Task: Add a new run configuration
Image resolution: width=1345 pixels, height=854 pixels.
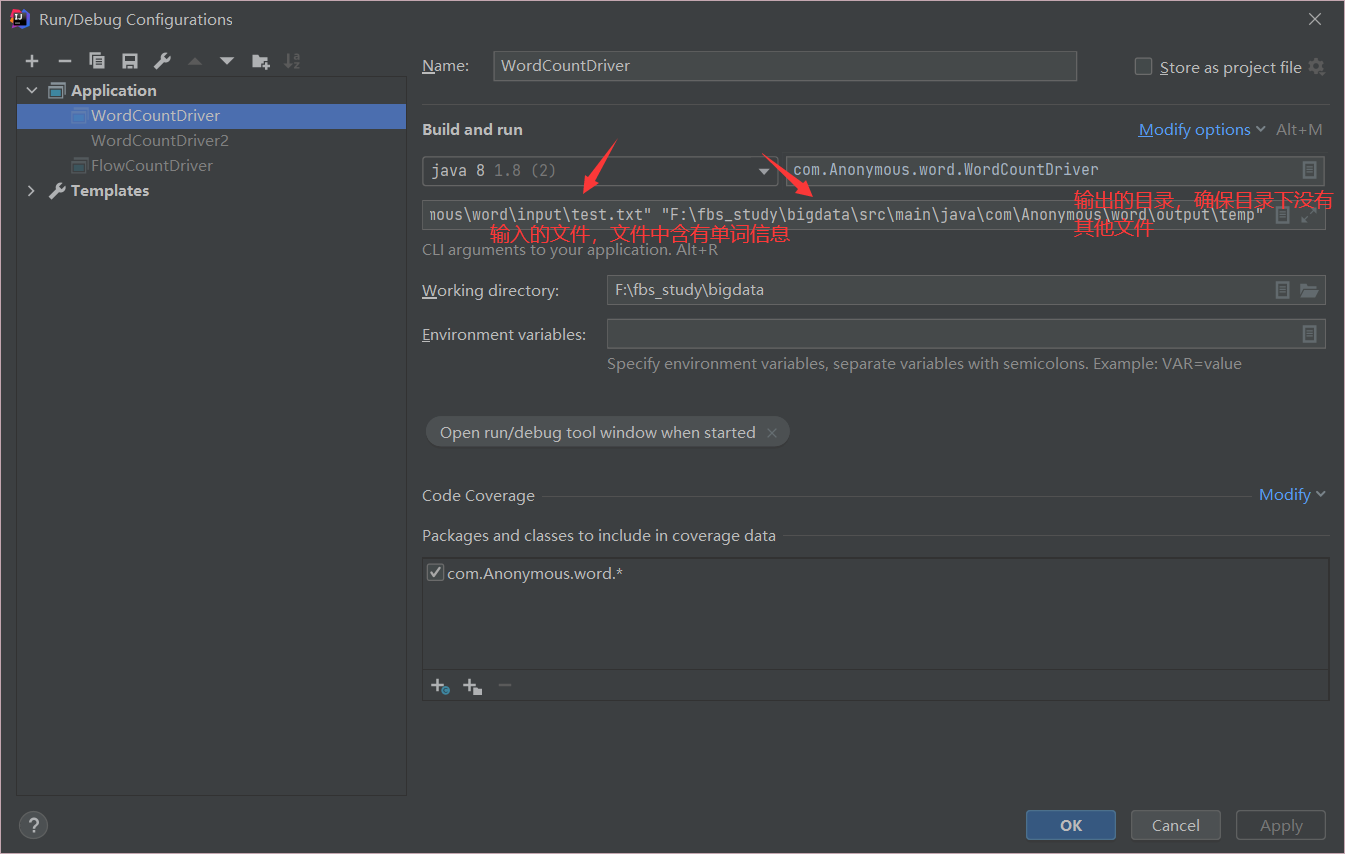Action: (32, 62)
